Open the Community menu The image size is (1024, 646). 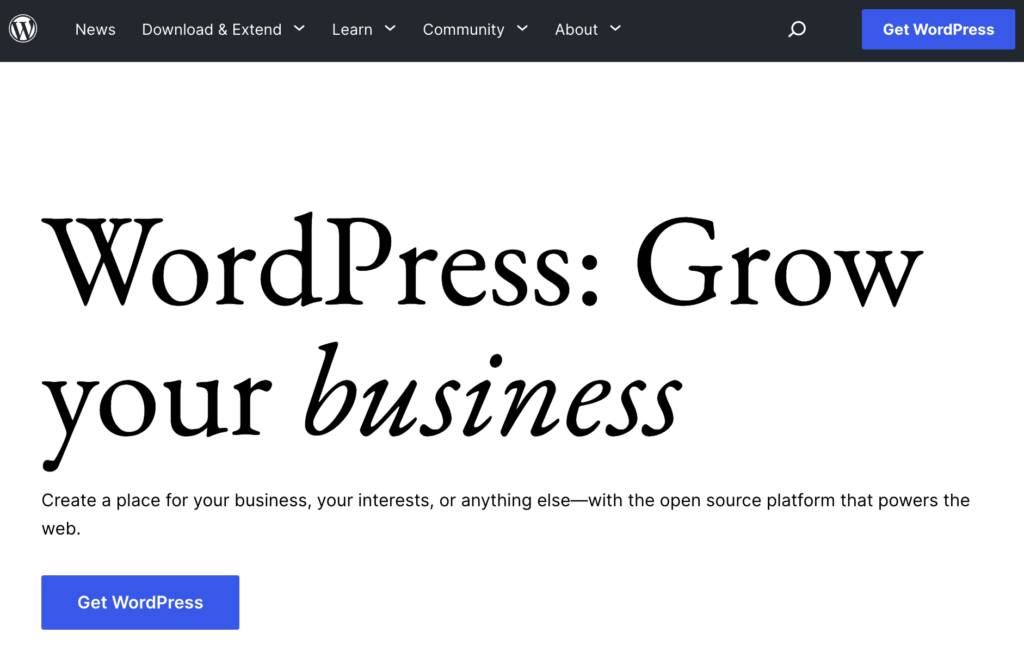tap(463, 29)
